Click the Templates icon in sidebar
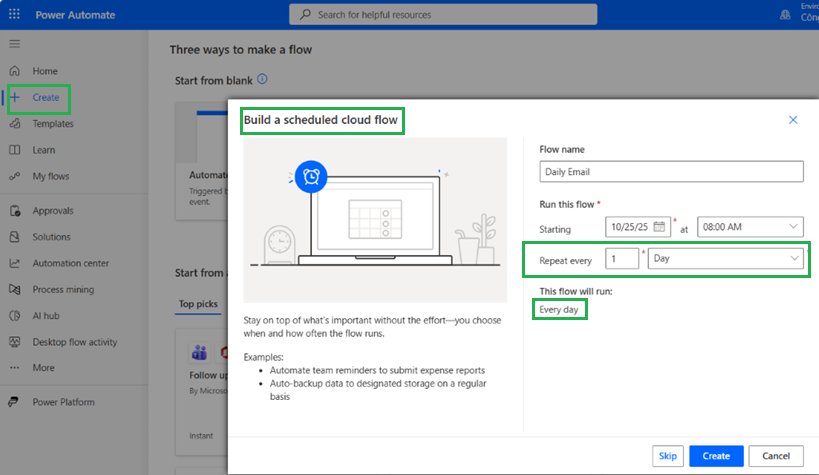 pos(15,123)
